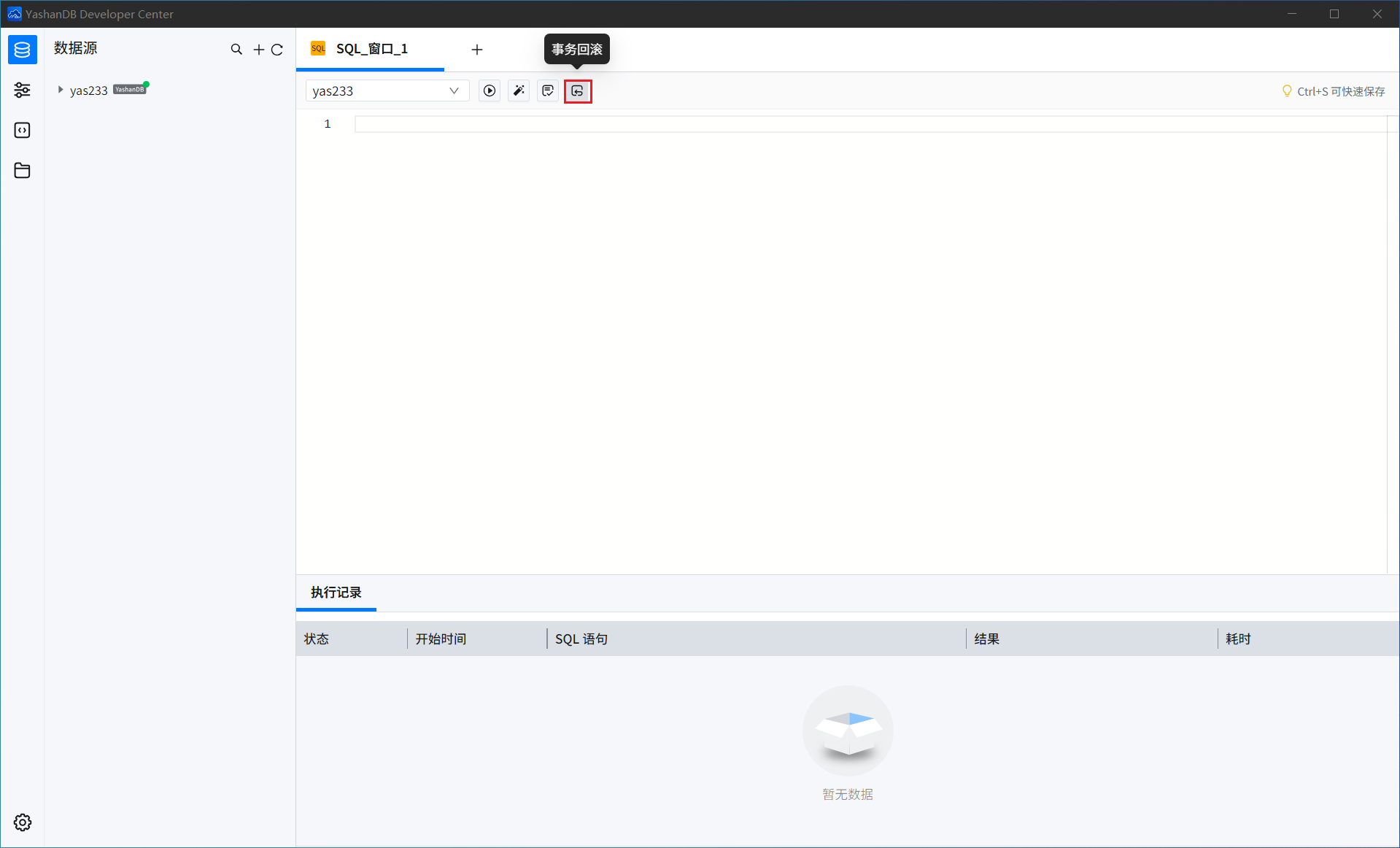Select the yas233 data source entry
This screenshot has height=848, width=1400.
tap(89, 90)
